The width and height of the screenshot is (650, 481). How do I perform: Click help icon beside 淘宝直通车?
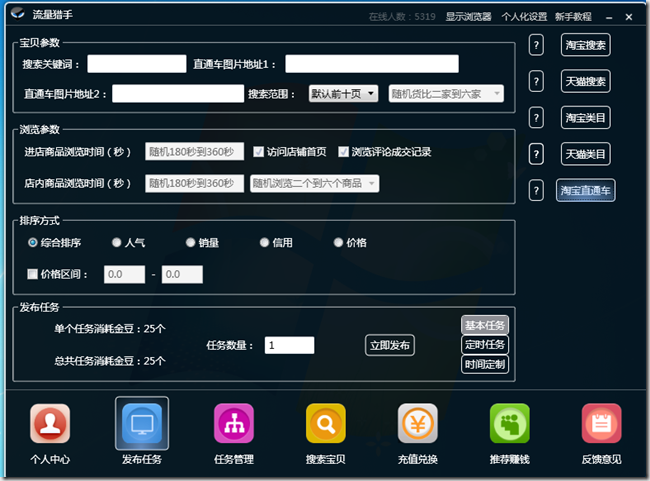536,191
